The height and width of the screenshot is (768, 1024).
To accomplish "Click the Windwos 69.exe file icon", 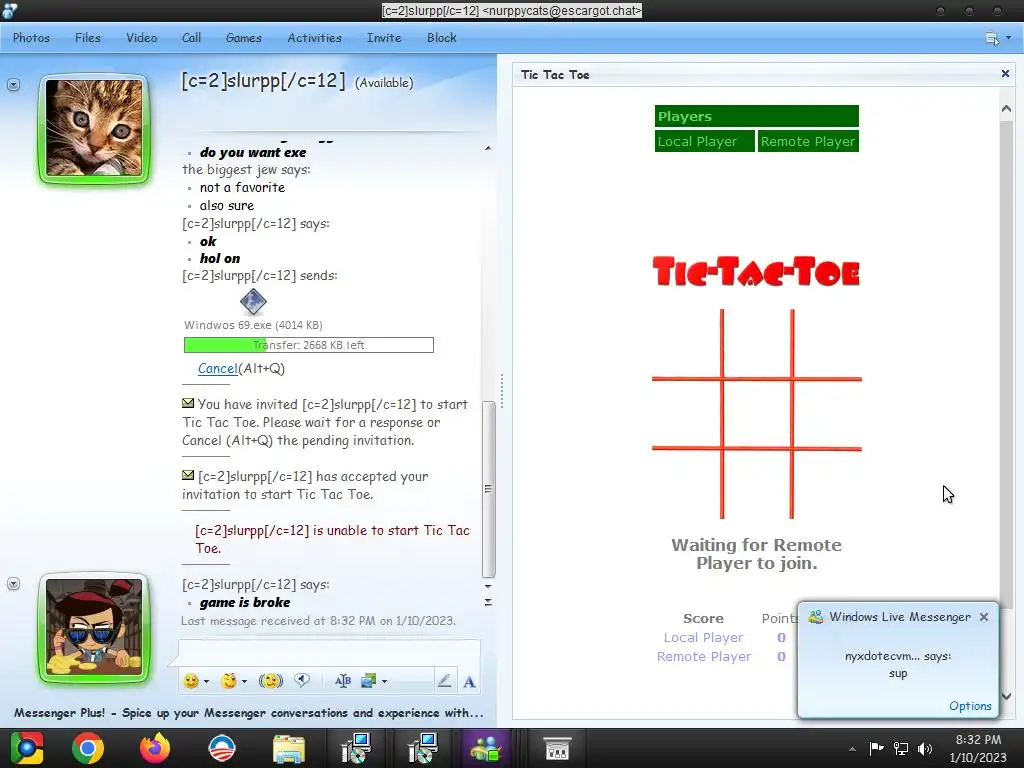I will (253, 302).
